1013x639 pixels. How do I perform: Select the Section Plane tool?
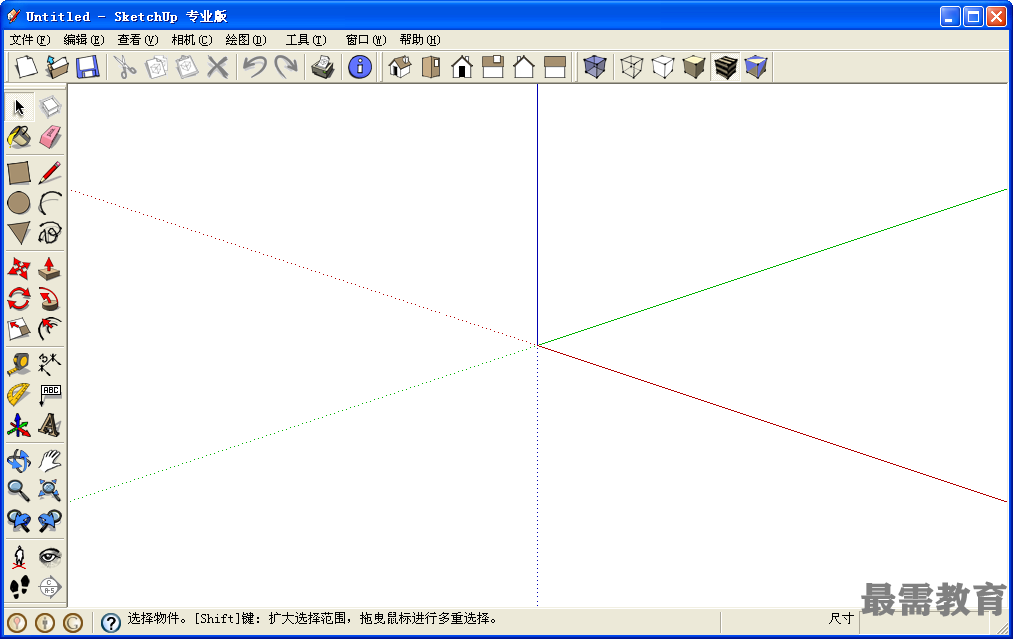pos(50,587)
